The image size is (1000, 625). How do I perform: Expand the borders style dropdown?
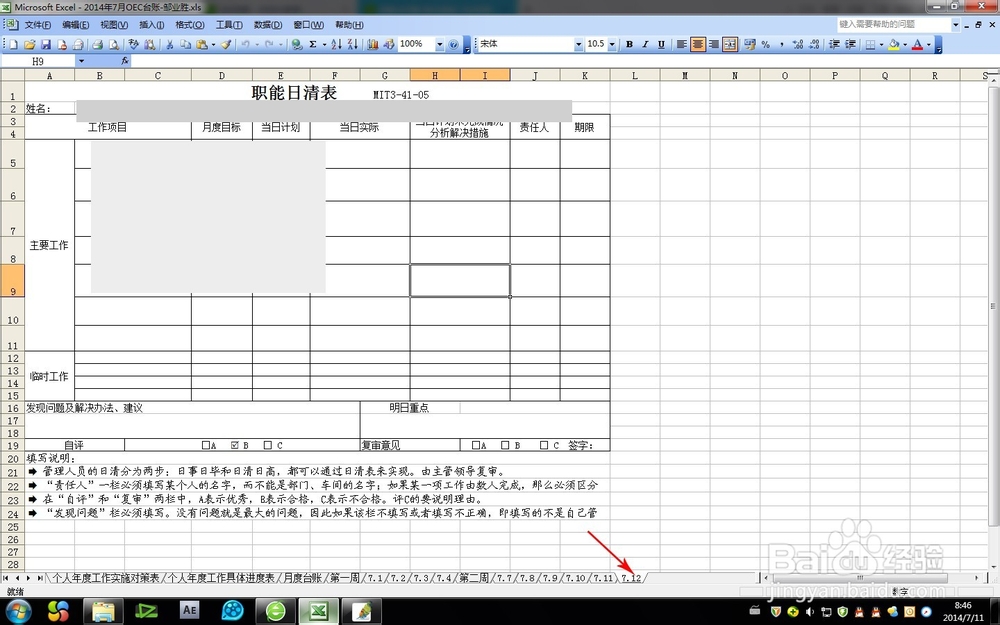pos(881,44)
